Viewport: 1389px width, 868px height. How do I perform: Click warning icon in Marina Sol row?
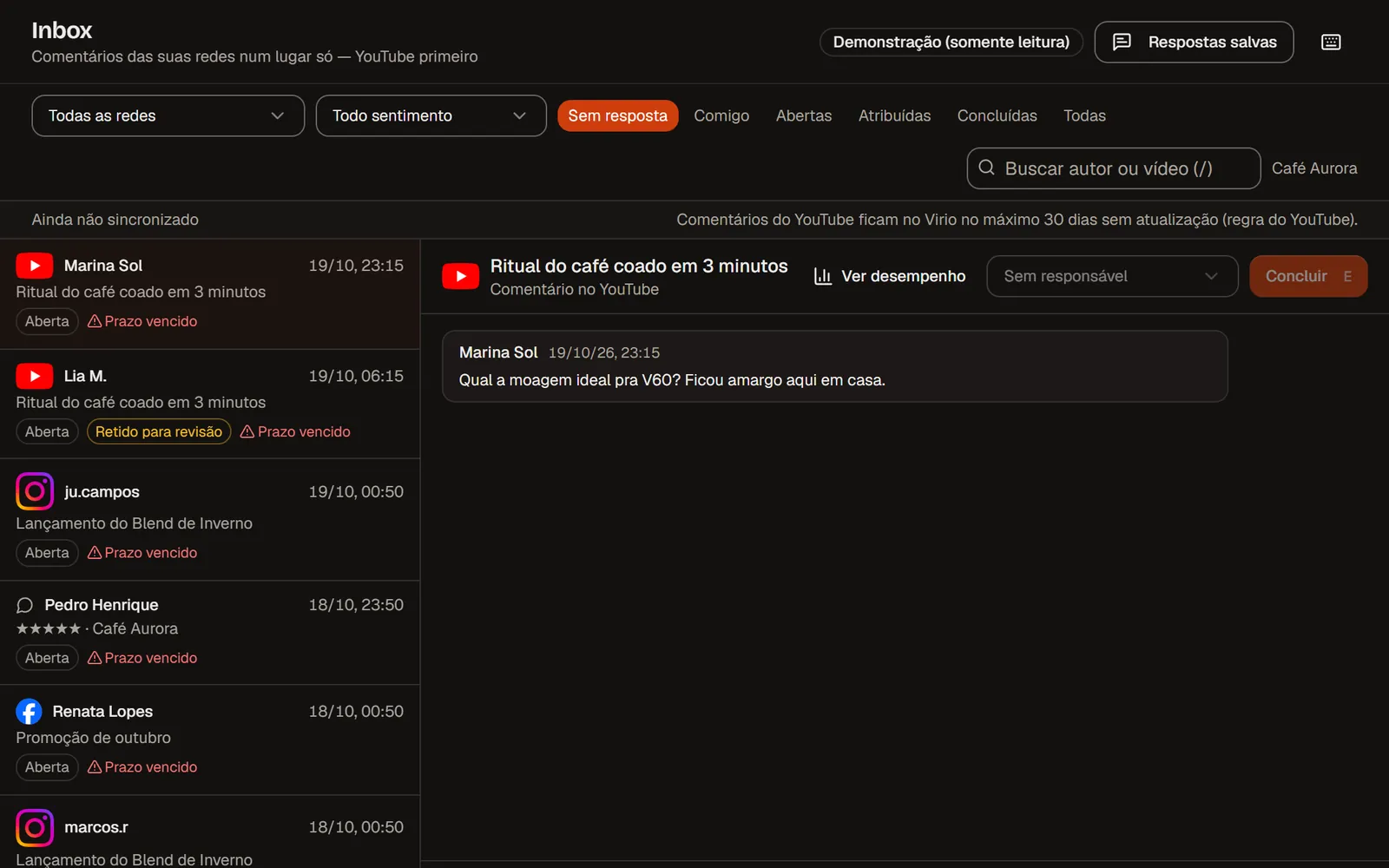point(95,321)
